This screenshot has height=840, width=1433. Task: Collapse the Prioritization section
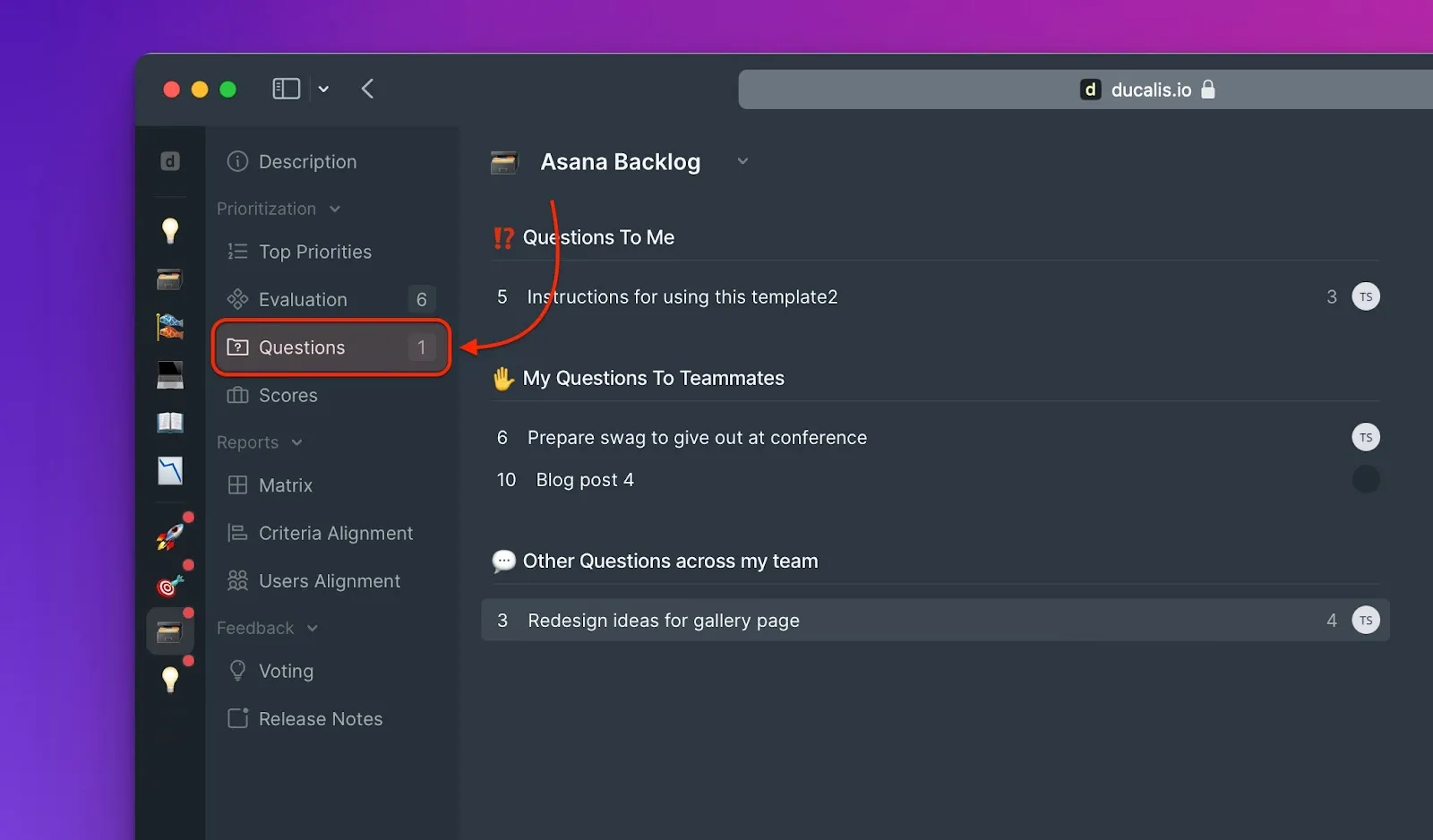point(334,209)
